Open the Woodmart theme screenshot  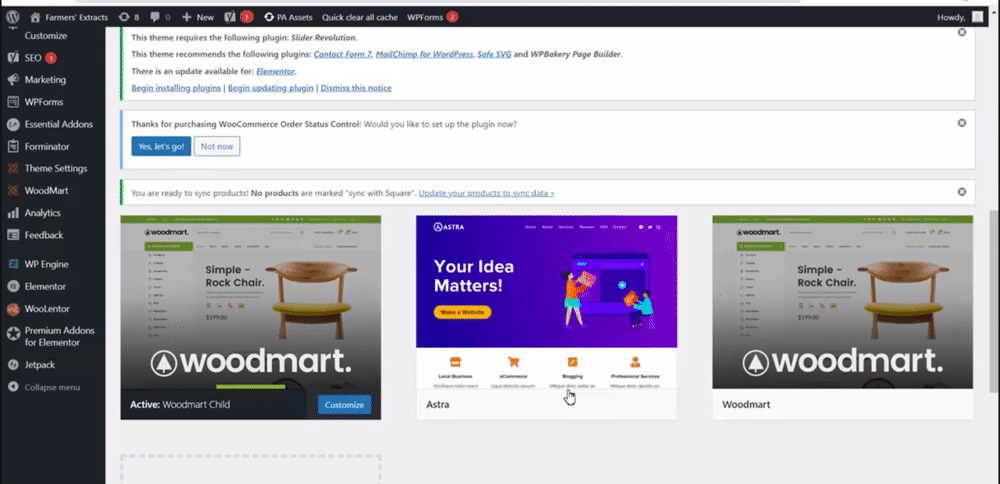tap(842, 302)
